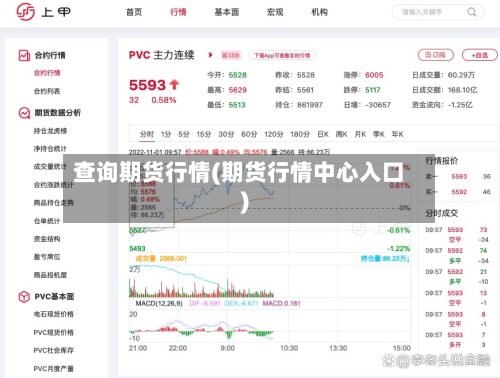The width and height of the screenshot is (500, 378).
Task: Click the 涨停 6005 value
Action: pyautogui.click(x=374, y=75)
